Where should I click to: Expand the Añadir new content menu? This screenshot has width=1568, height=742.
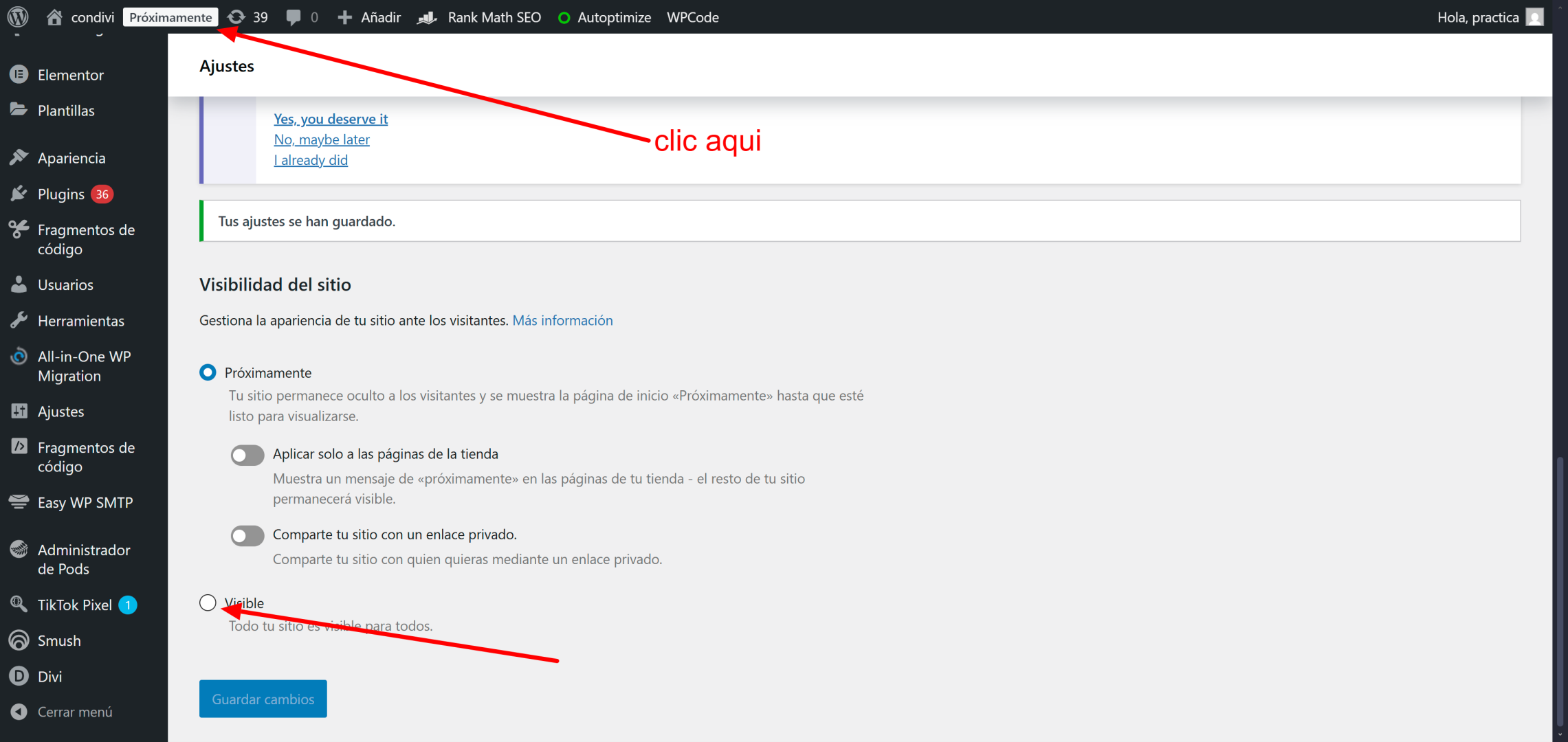pos(370,17)
